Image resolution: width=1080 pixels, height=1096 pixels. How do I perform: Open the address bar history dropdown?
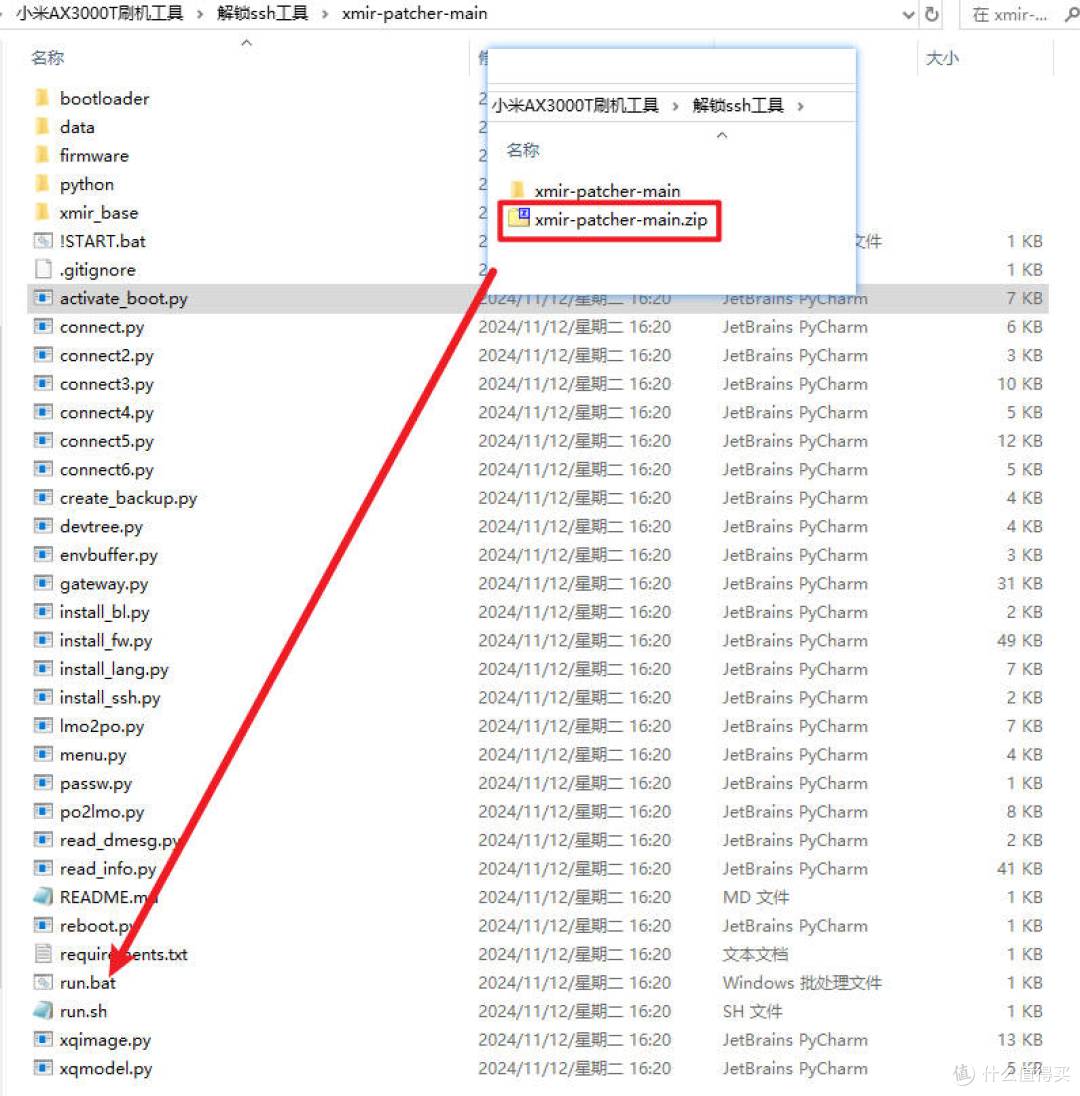[908, 14]
